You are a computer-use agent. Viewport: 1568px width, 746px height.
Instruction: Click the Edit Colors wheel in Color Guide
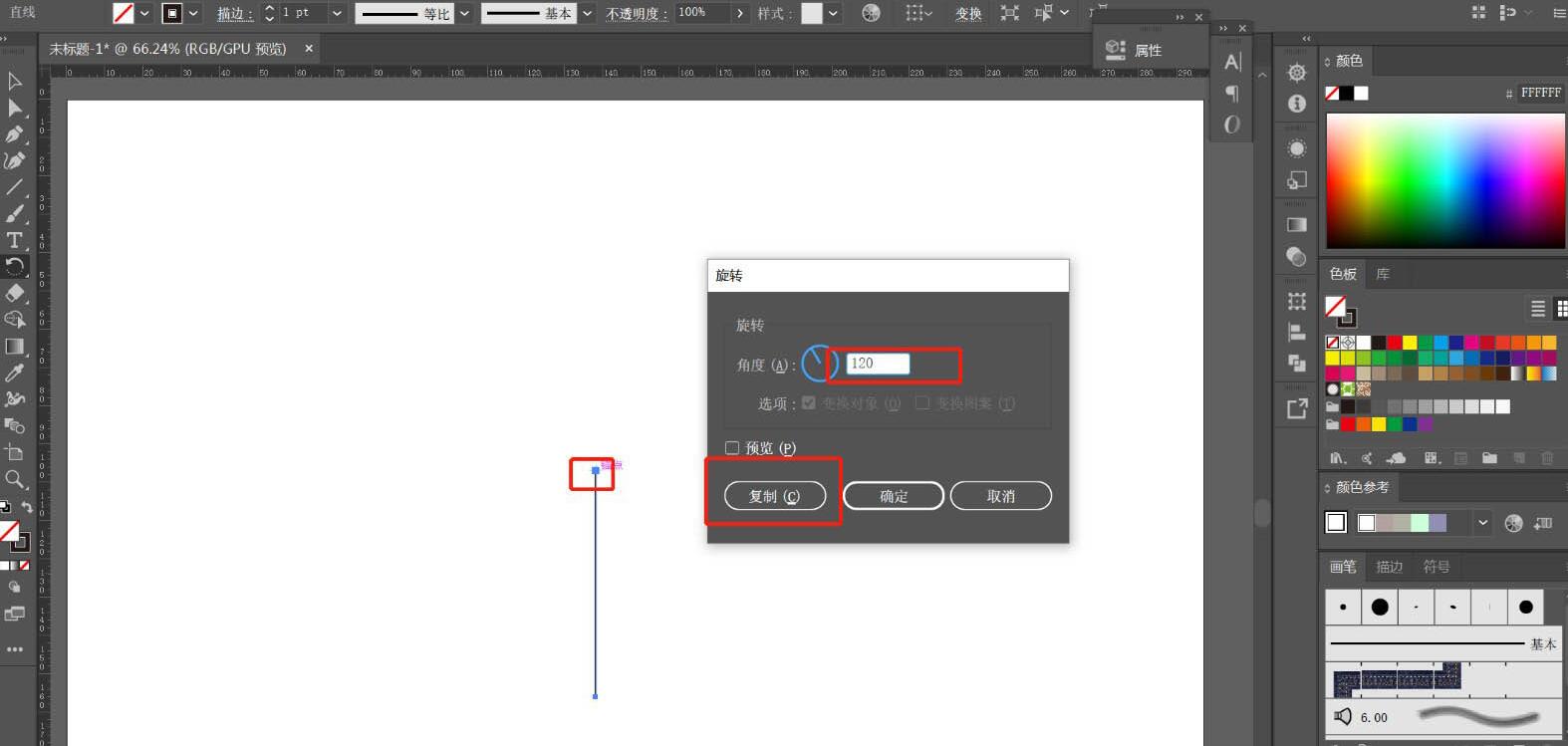tap(1513, 523)
